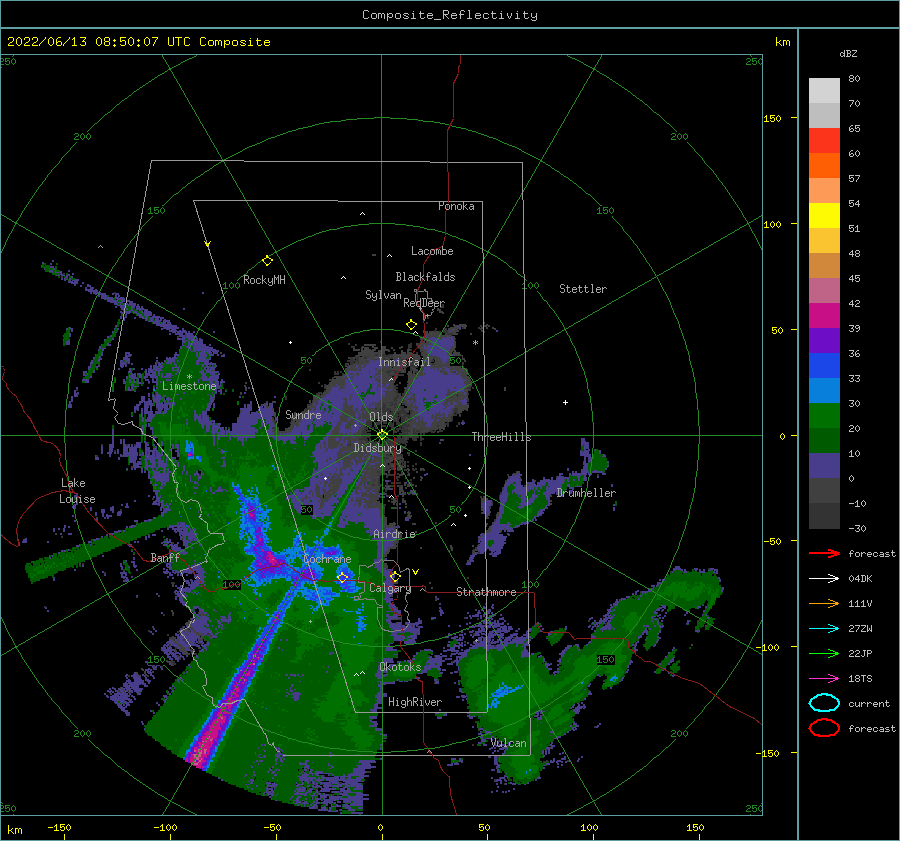Select the Didsbury label

[377, 448]
